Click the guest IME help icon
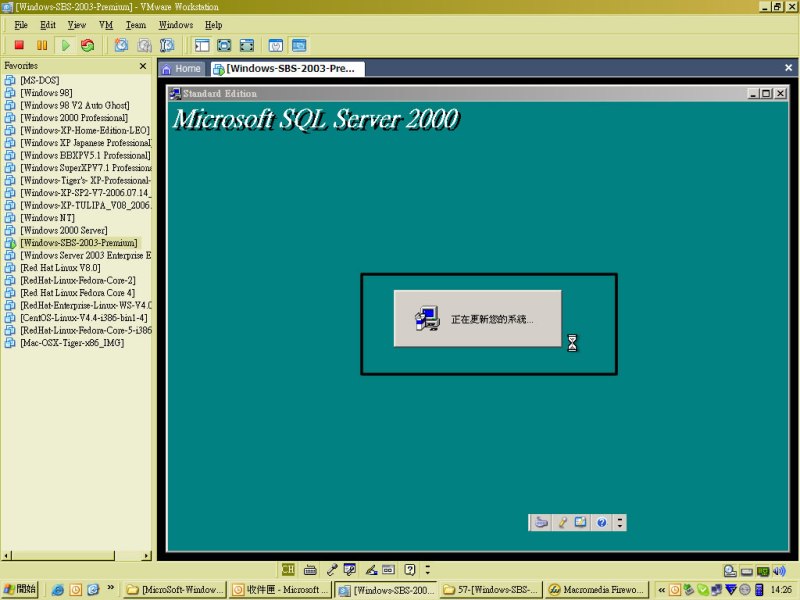 point(602,522)
